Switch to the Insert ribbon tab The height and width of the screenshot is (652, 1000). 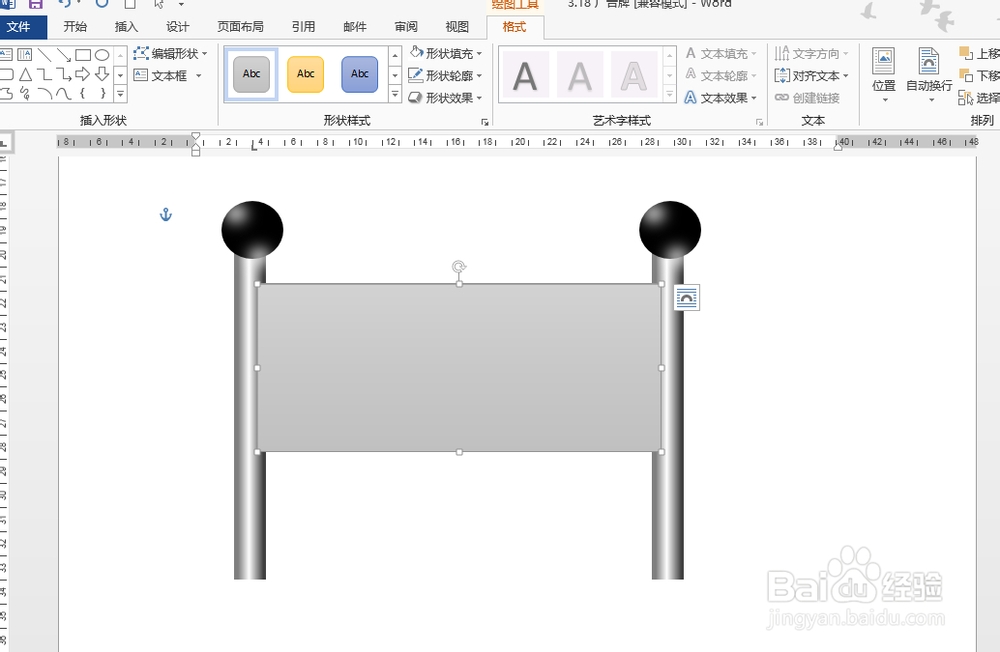(125, 27)
